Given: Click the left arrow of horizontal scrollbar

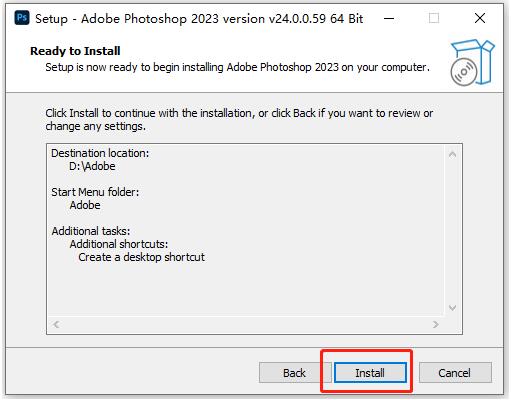Looking at the screenshot, I should click(x=56, y=324).
